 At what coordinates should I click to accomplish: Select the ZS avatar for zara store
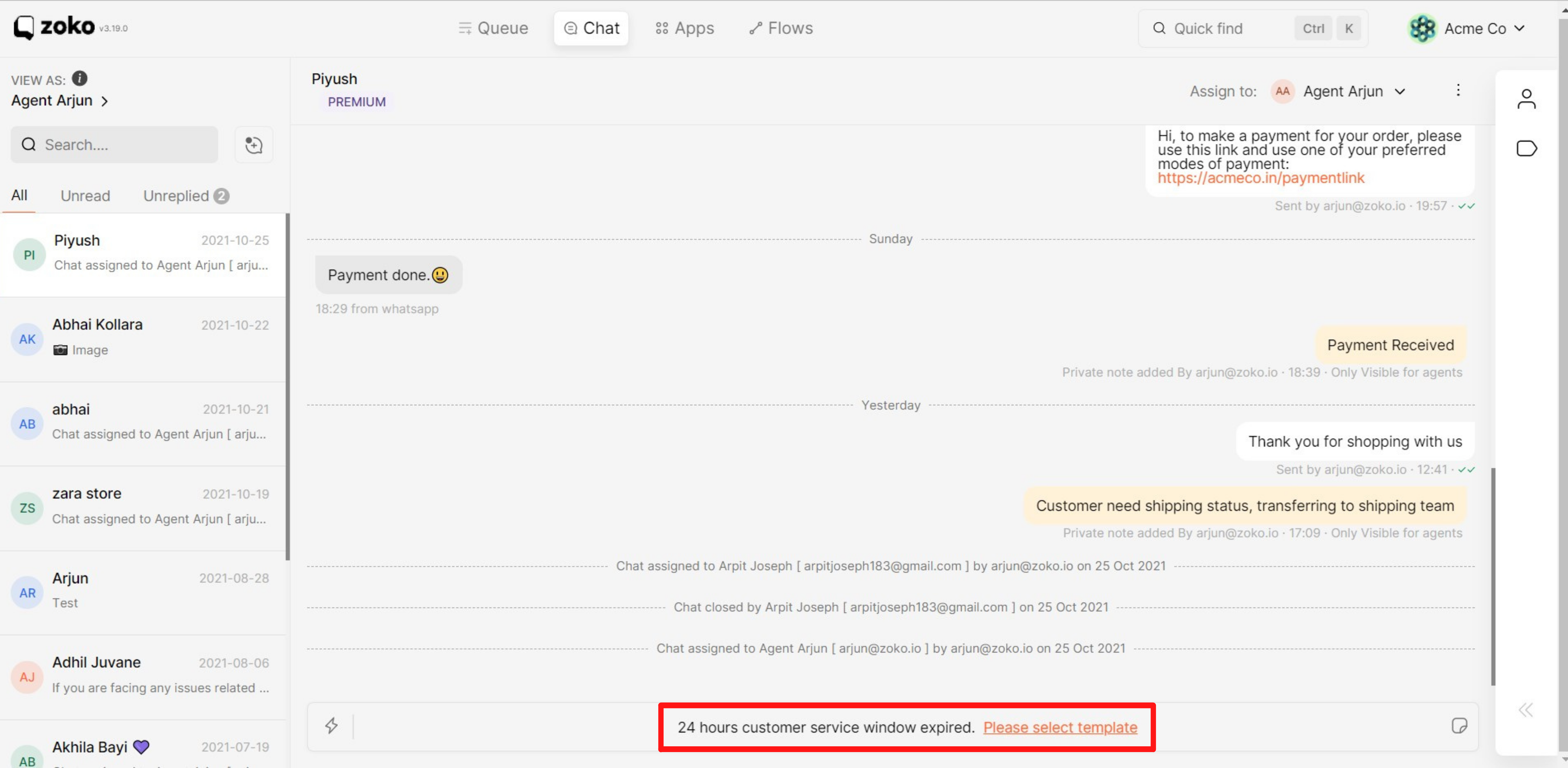[27, 508]
